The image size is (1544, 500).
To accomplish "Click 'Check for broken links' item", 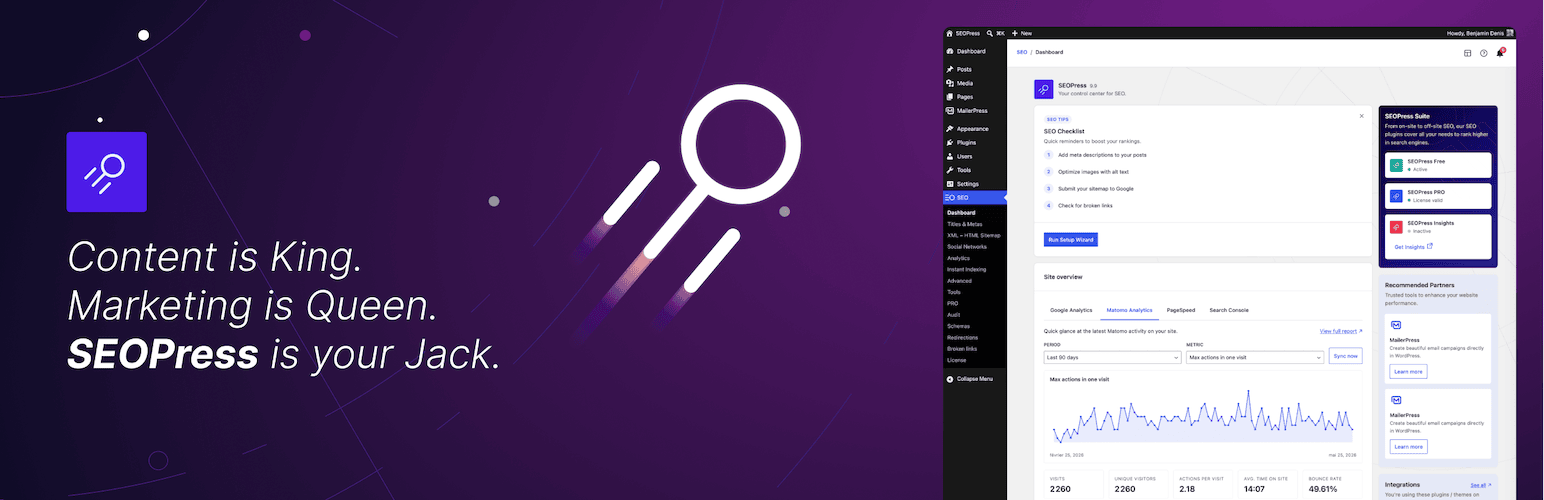I will tap(1086, 205).
